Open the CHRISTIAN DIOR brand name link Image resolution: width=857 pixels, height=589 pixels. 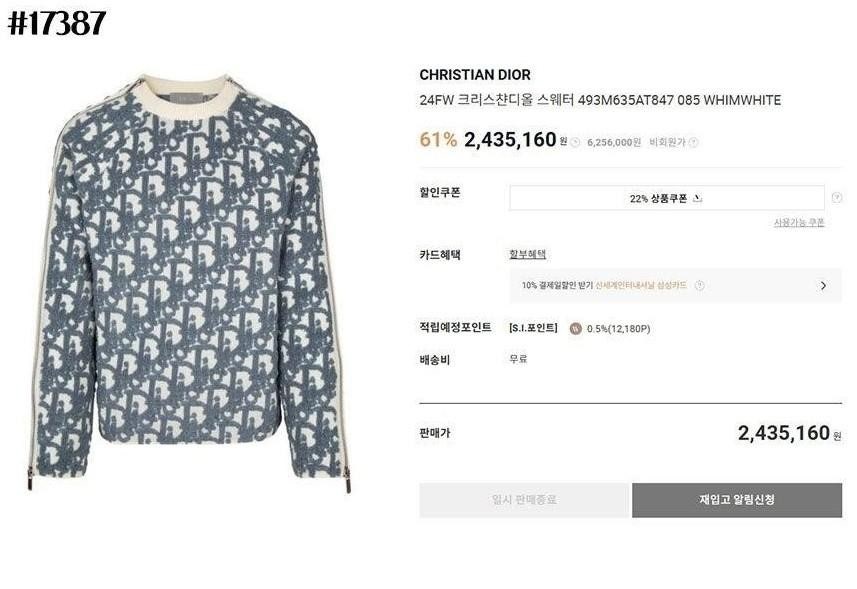475,75
